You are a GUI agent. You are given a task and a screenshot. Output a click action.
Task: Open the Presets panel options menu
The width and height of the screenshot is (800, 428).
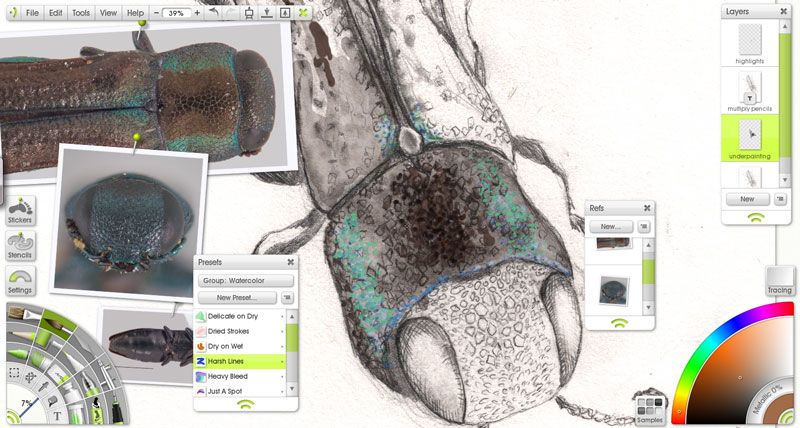point(287,297)
